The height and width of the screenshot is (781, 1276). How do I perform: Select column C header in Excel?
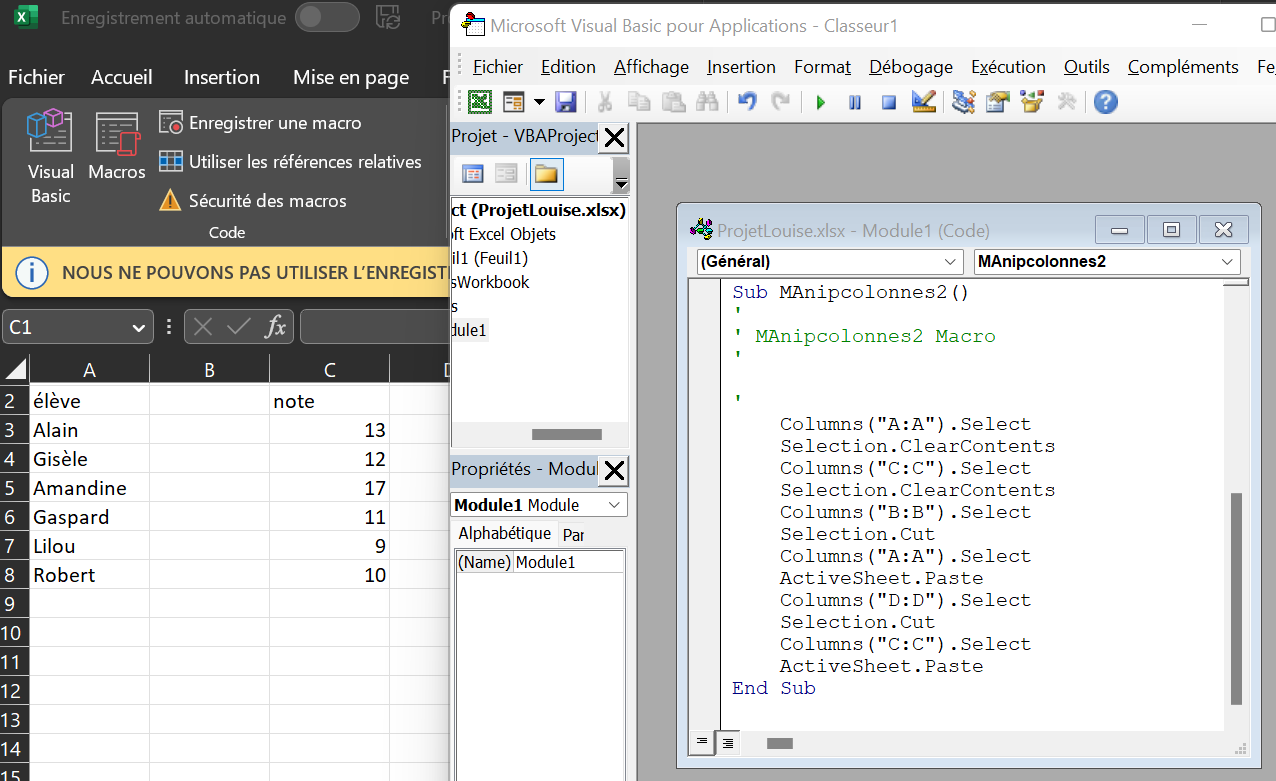coord(329,370)
